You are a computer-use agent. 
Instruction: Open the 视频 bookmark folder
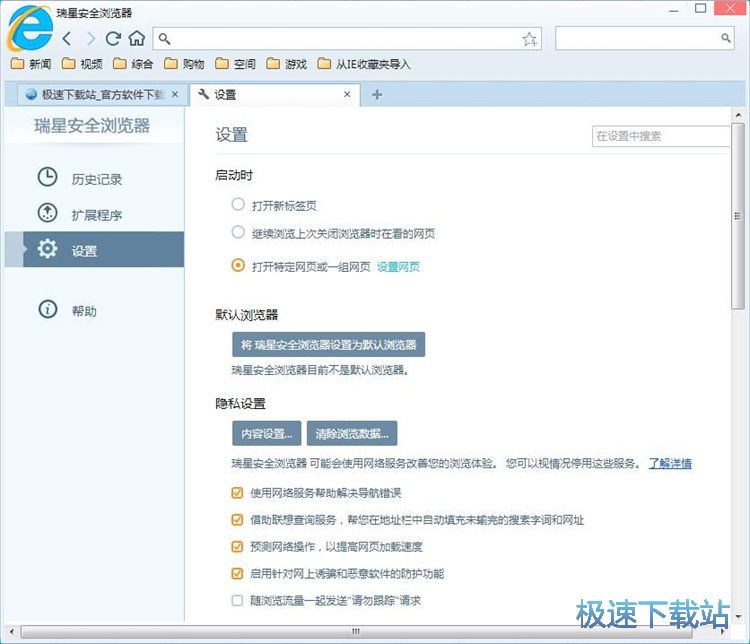pyautogui.click(x=82, y=64)
